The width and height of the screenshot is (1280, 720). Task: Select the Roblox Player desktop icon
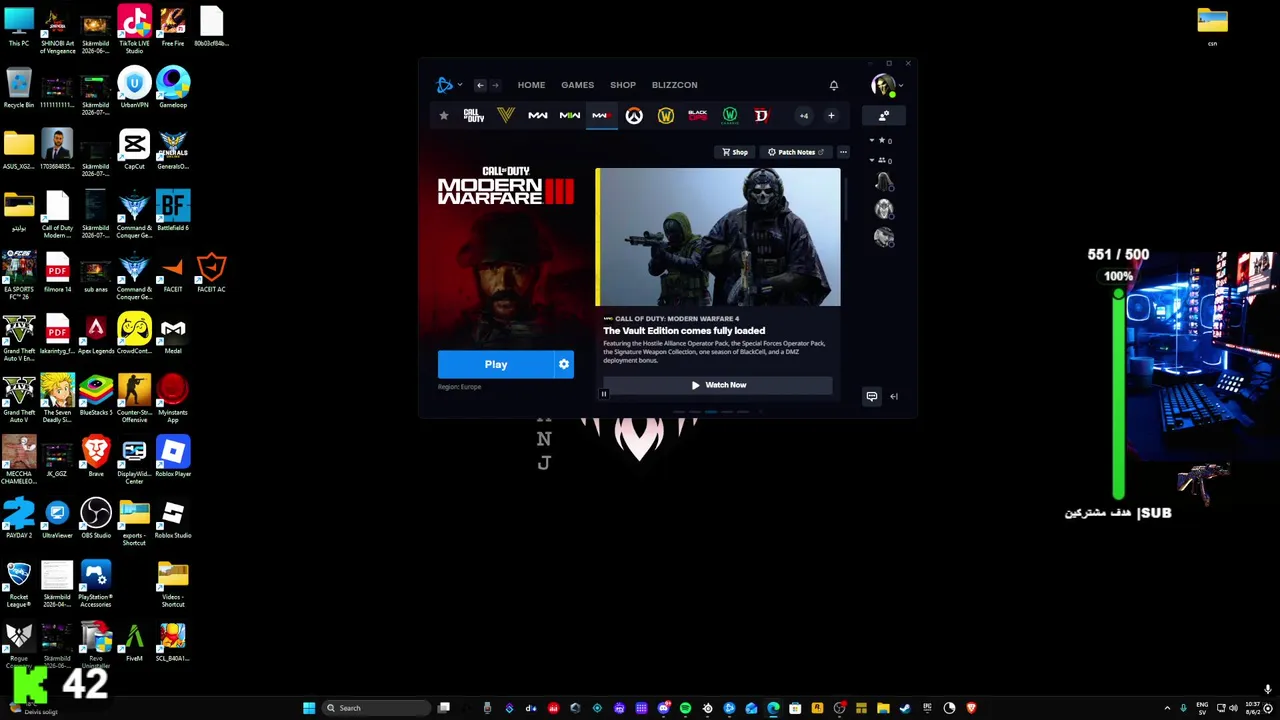pos(172,457)
